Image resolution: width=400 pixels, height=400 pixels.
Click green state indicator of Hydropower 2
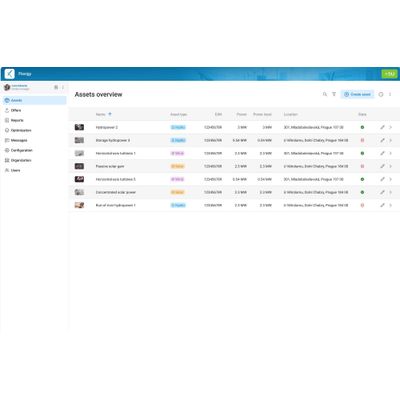[x=362, y=127]
